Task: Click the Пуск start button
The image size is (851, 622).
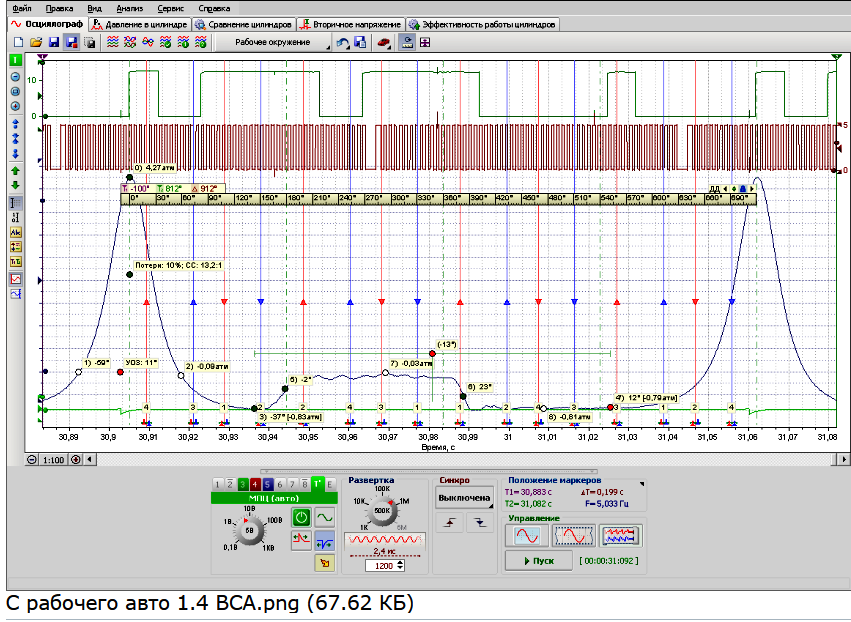Action: pyautogui.click(x=538, y=561)
